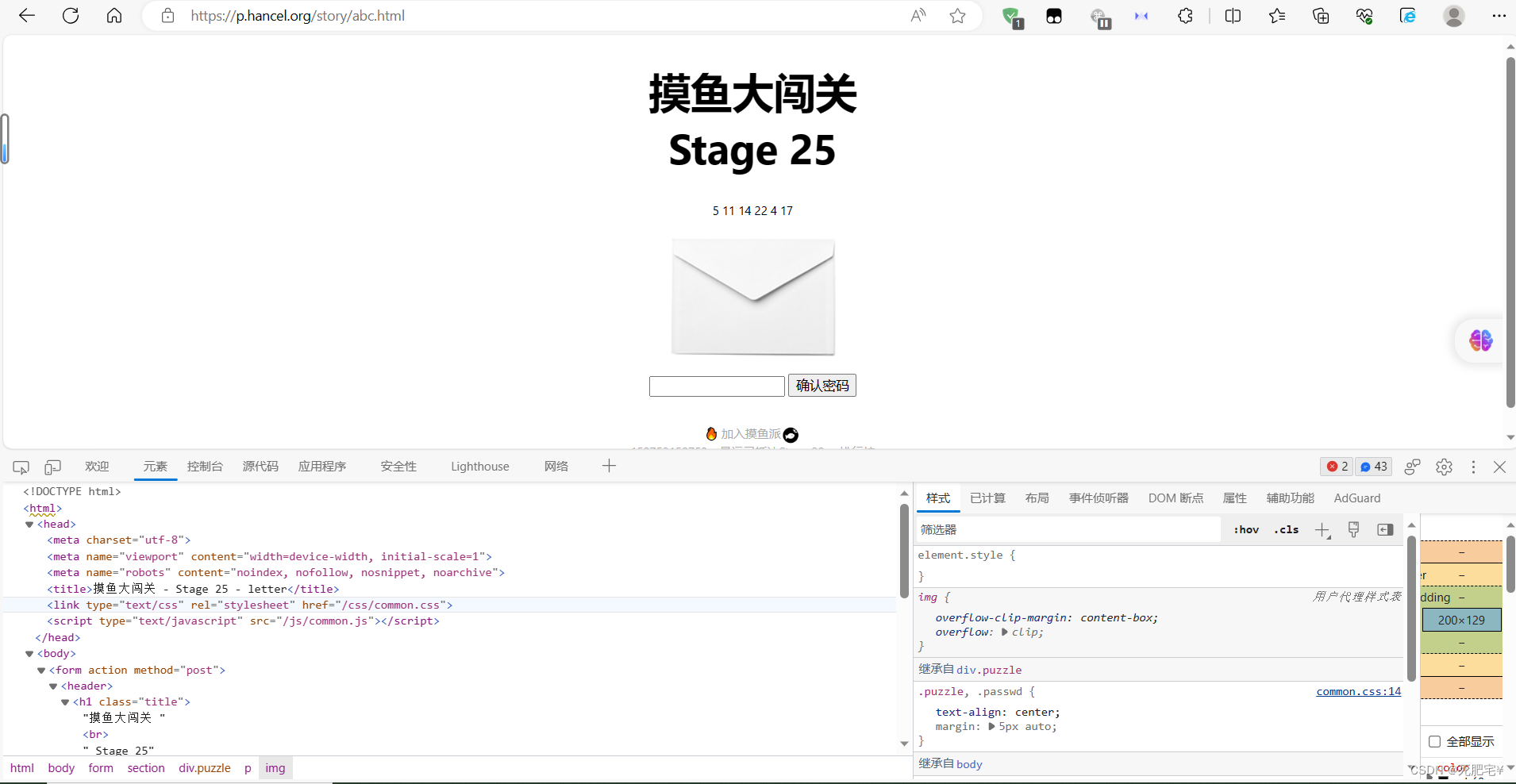The width and height of the screenshot is (1516, 784).
Task: Switch to the 已计算 styles tab
Action: tap(987, 498)
